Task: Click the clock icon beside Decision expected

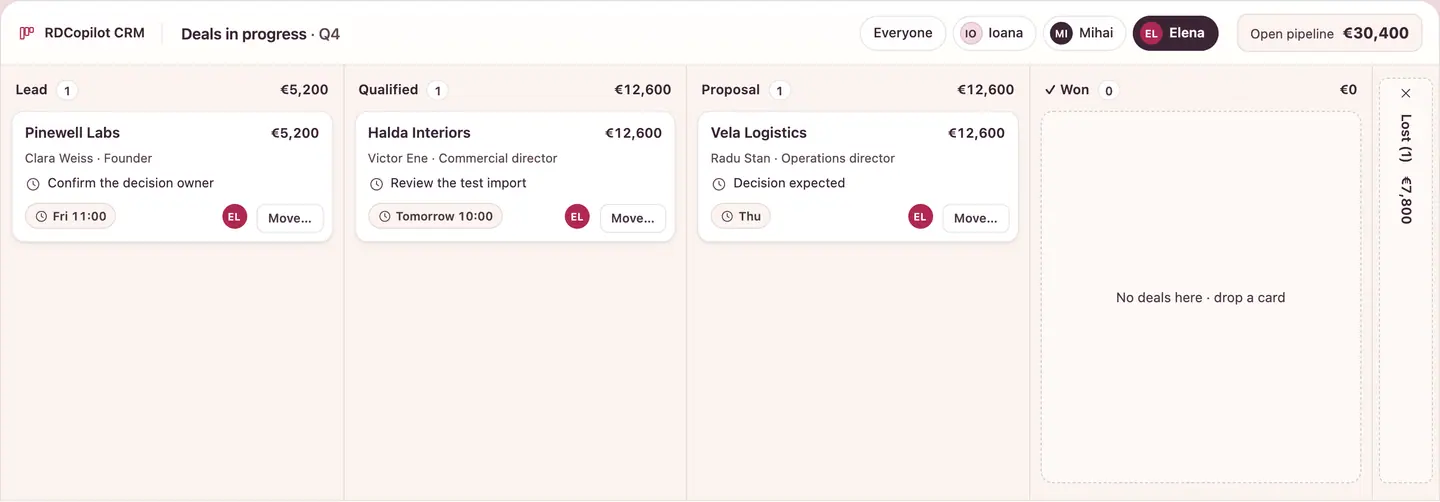Action: [719, 184]
